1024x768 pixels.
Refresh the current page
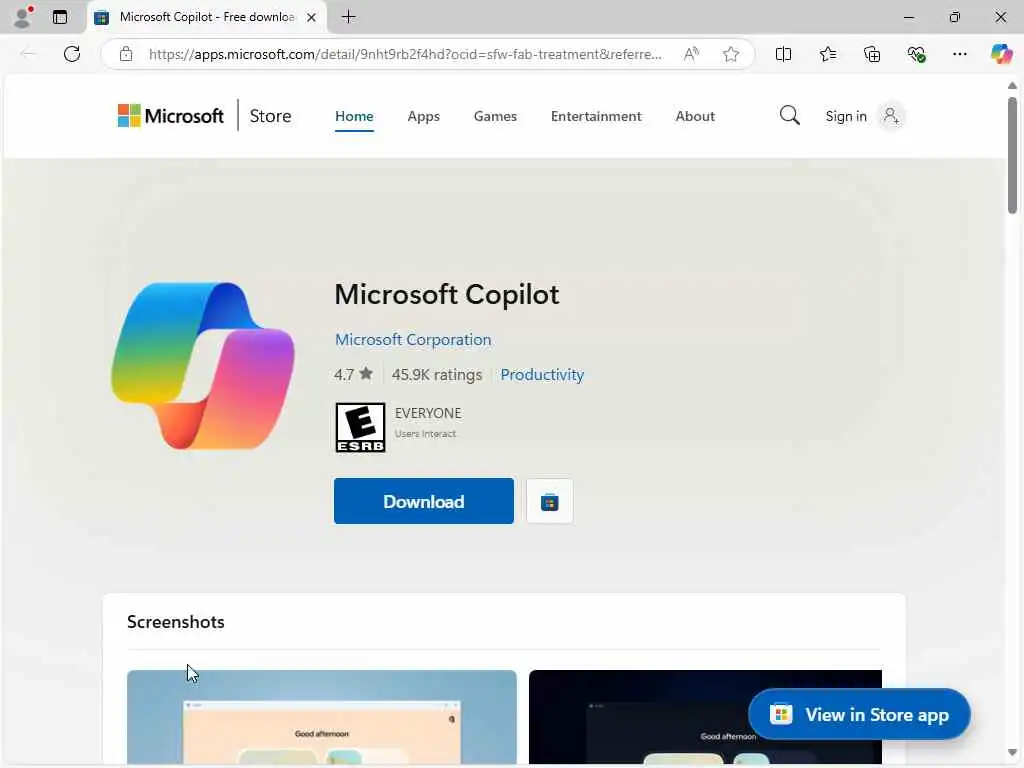72,54
